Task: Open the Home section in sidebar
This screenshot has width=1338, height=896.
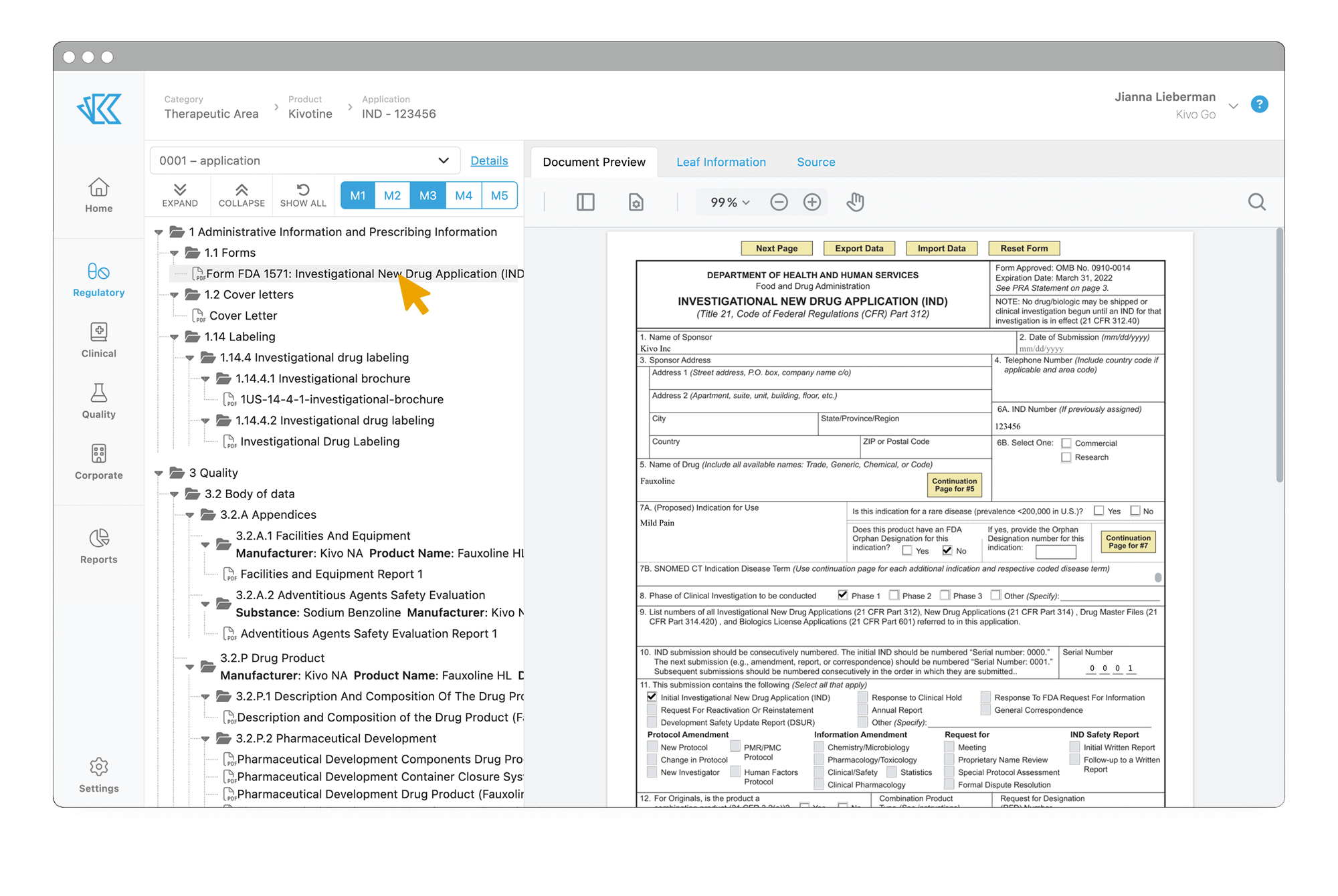Action: [98, 195]
